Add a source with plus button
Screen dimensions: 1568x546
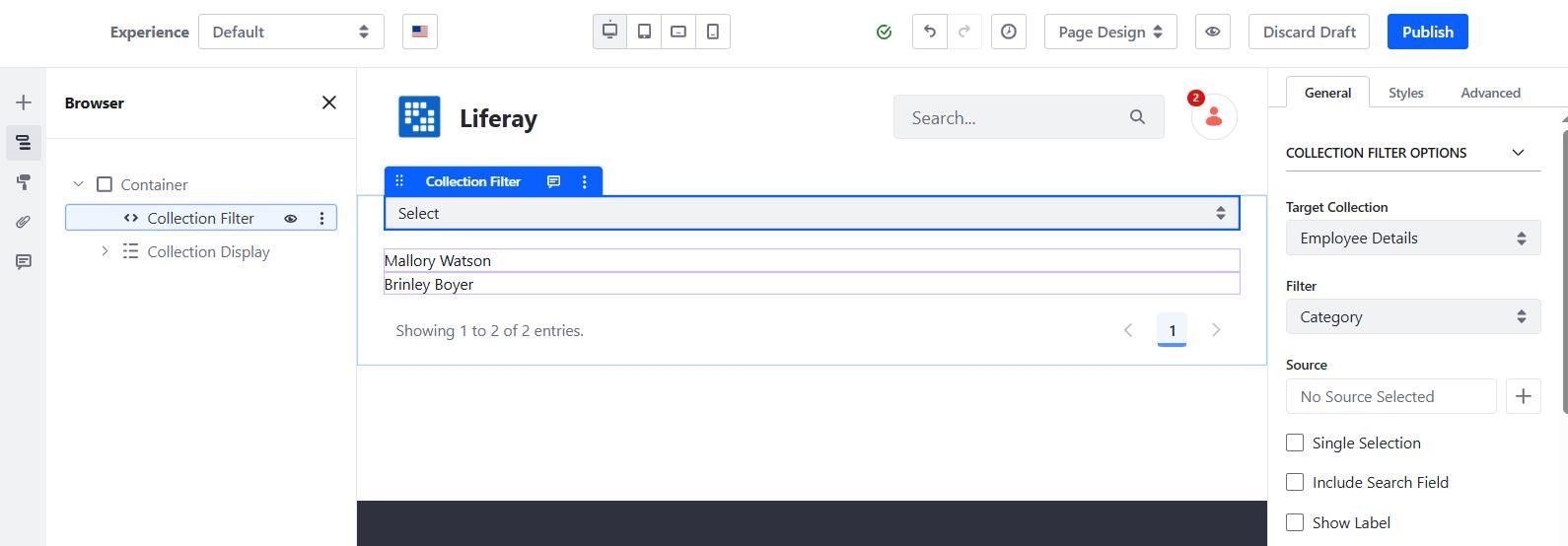coord(1523,396)
